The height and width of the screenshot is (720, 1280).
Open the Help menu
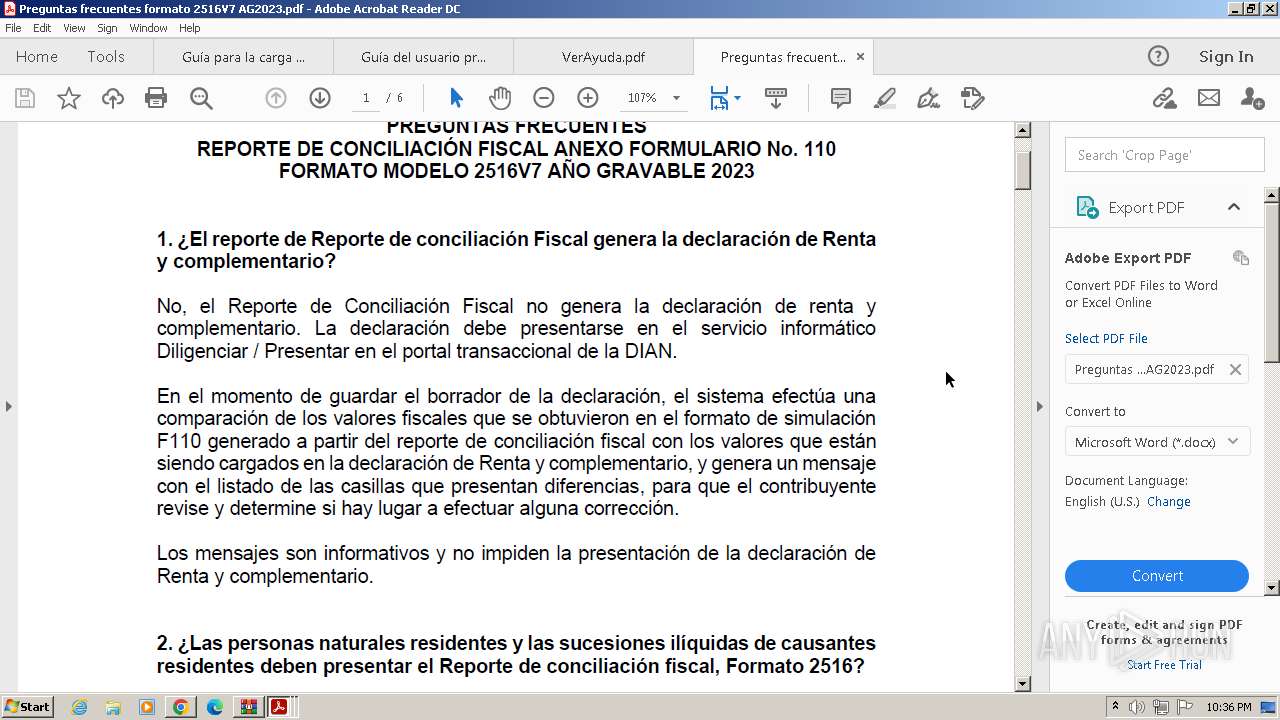190,28
